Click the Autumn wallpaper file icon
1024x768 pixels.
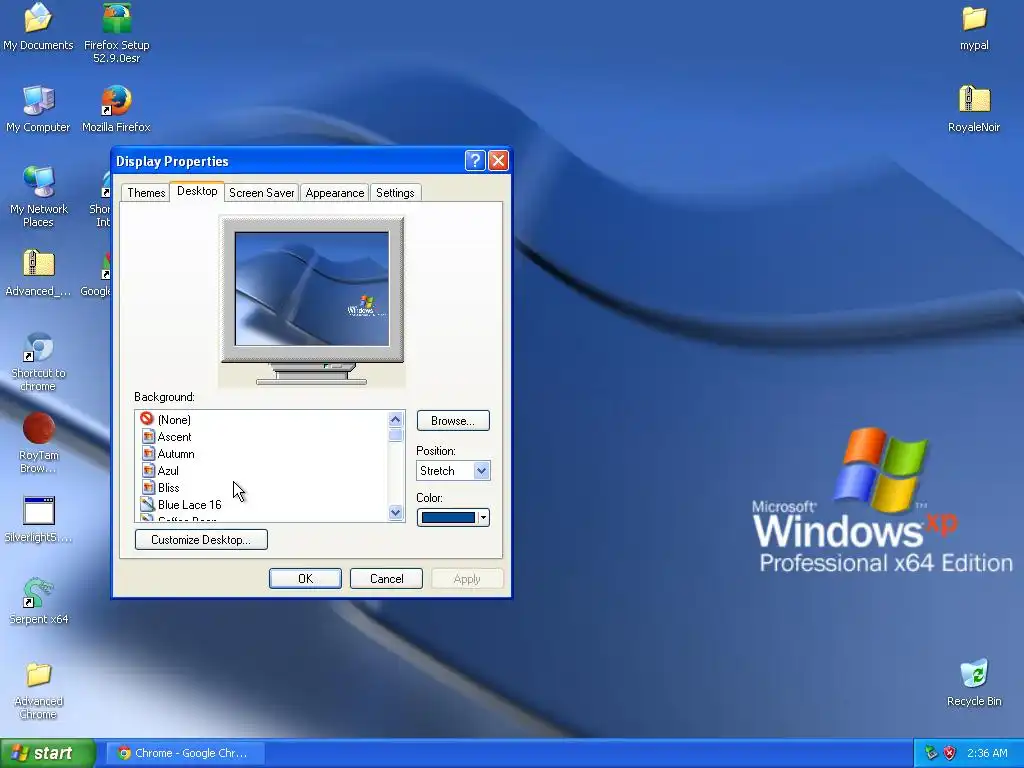148,453
